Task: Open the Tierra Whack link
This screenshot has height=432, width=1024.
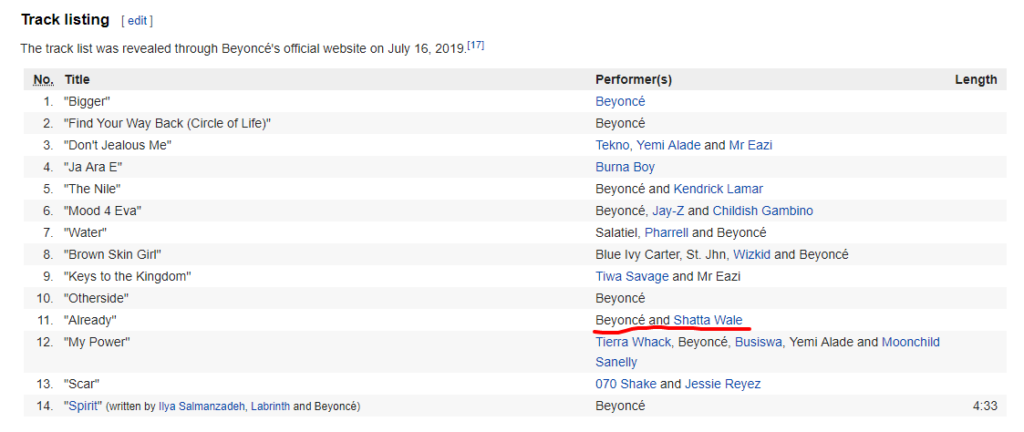Action: point(633,342)
